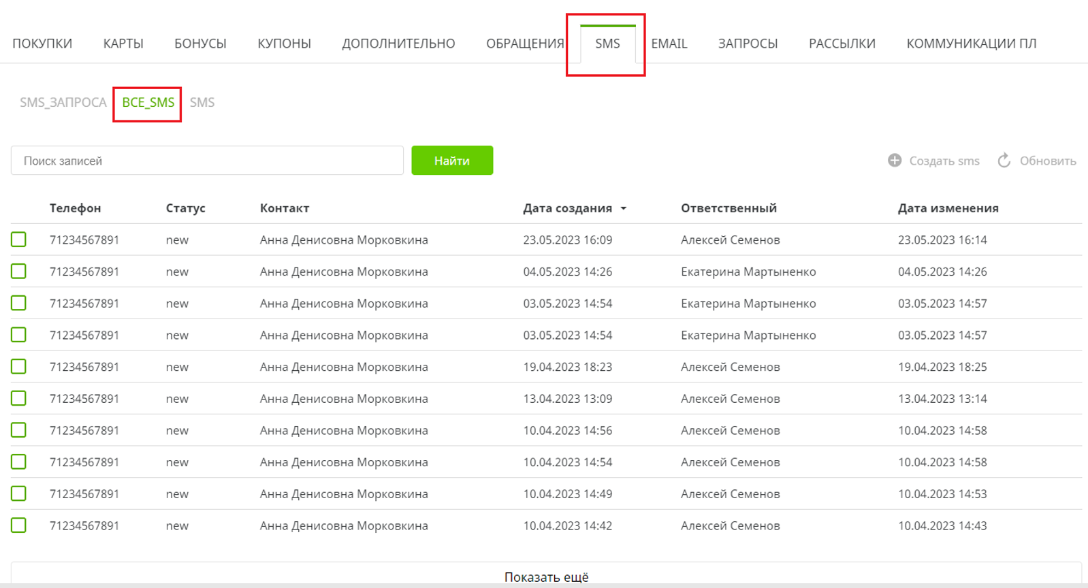Tick checkbox for row created 23.05.2023 16:09
Viewport: 1088px width, 588px height.
click(19, 240)
